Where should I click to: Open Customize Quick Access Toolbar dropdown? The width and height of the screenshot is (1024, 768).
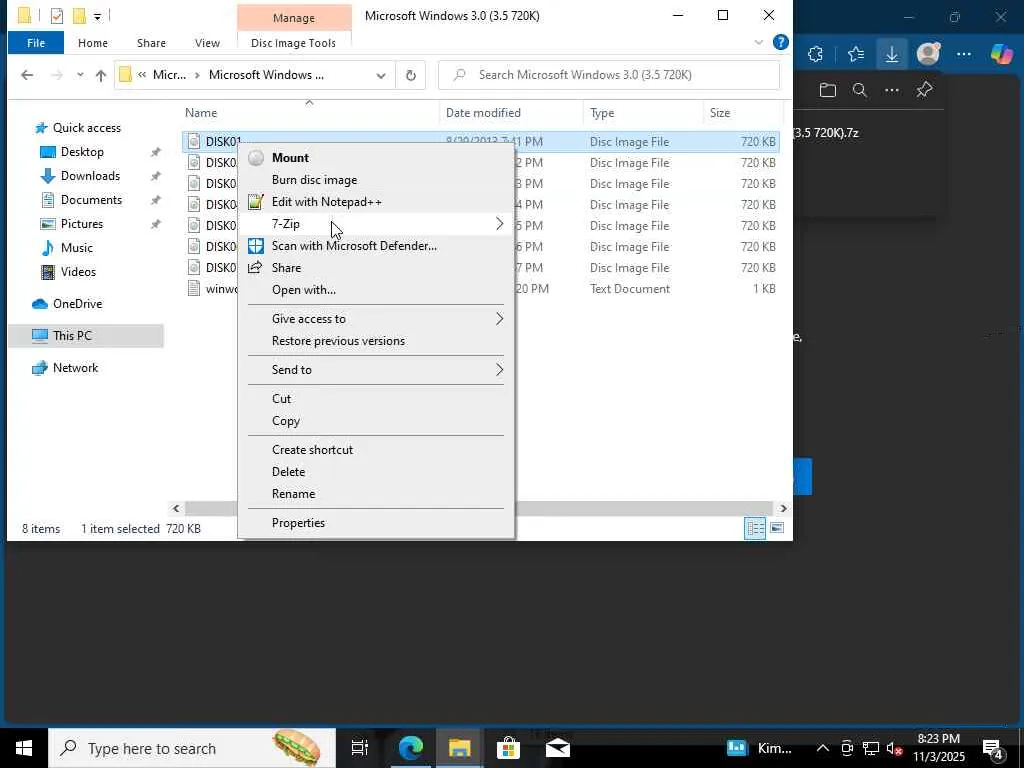point(97,16)
